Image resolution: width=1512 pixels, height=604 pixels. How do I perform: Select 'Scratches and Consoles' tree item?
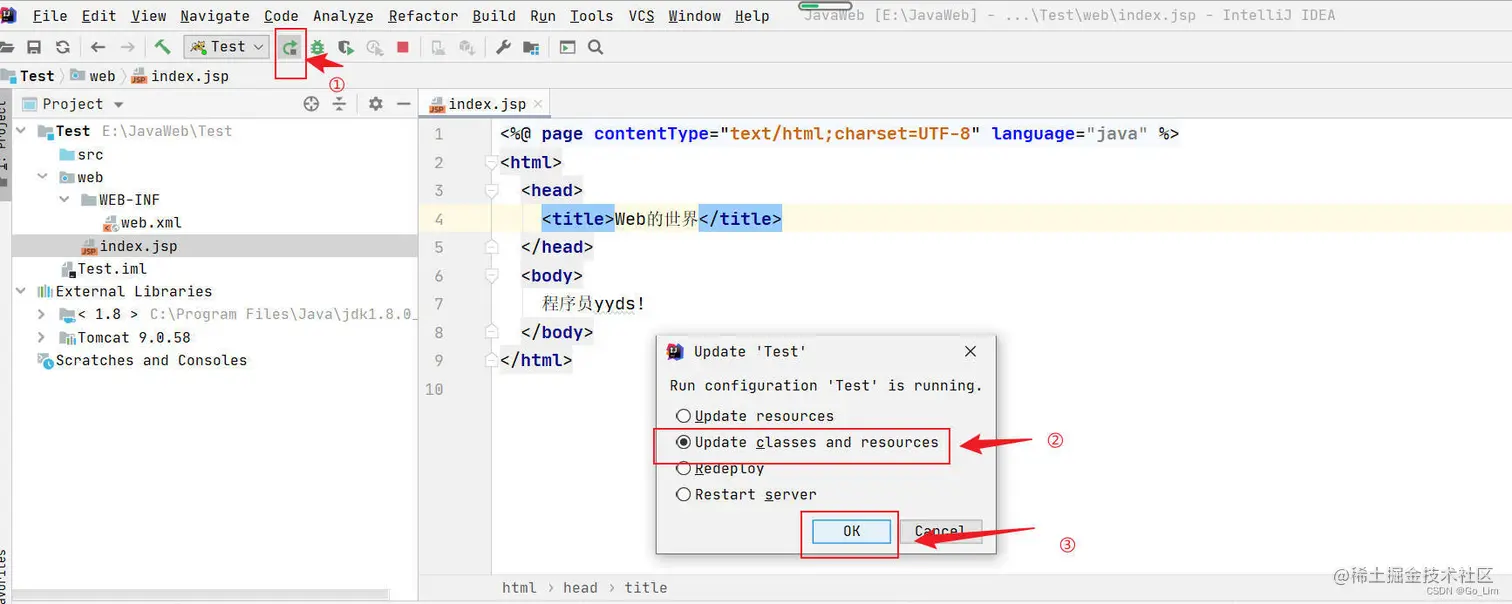tap(151, 360)
